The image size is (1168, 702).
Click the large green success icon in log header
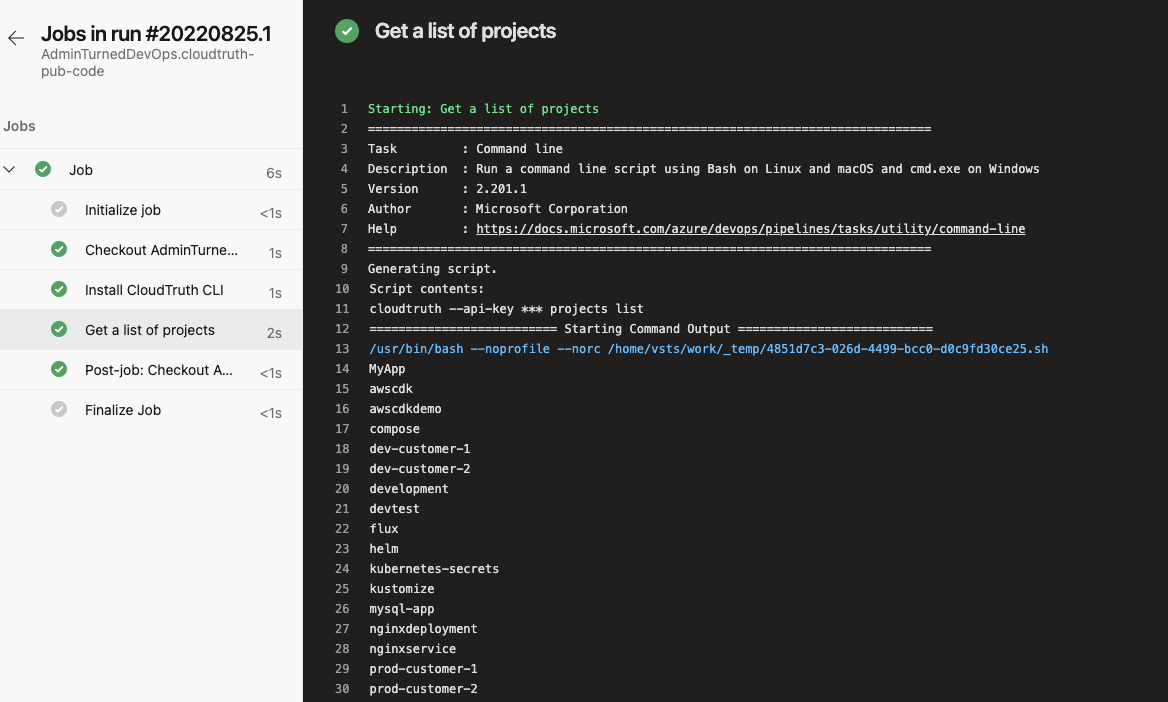pyautogui.click(x=347, y=31)
